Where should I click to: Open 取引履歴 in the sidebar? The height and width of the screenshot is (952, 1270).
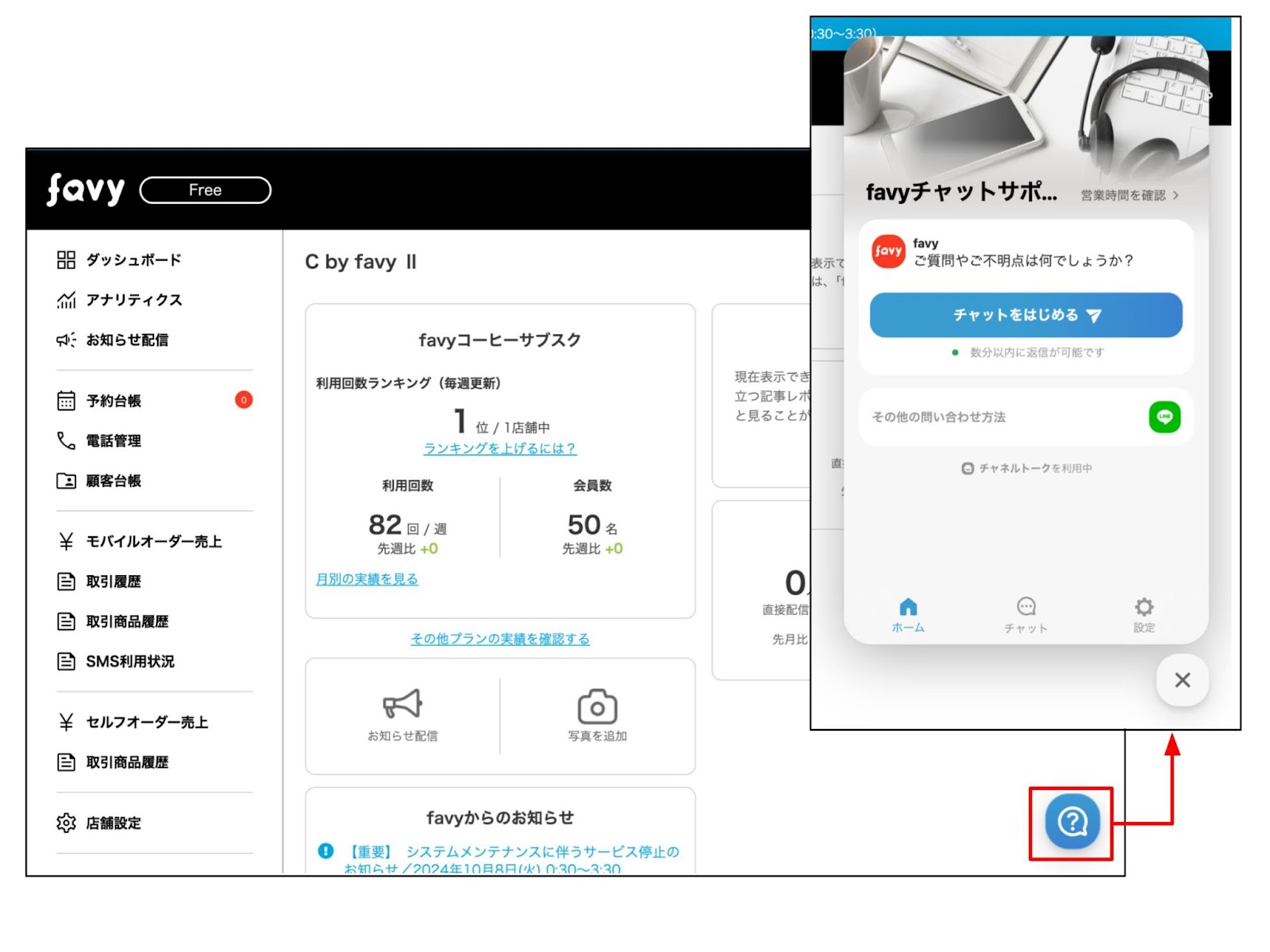pyautogui.click(x=114, y=582)
